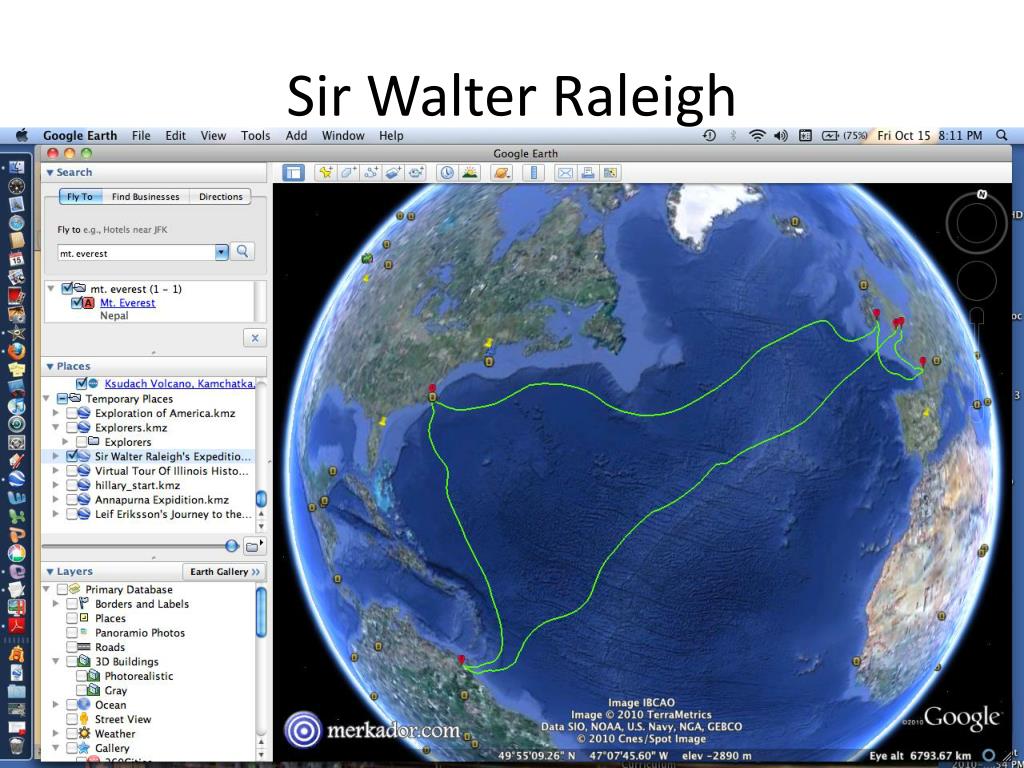Click the Email envelope icon

(565, 172)
